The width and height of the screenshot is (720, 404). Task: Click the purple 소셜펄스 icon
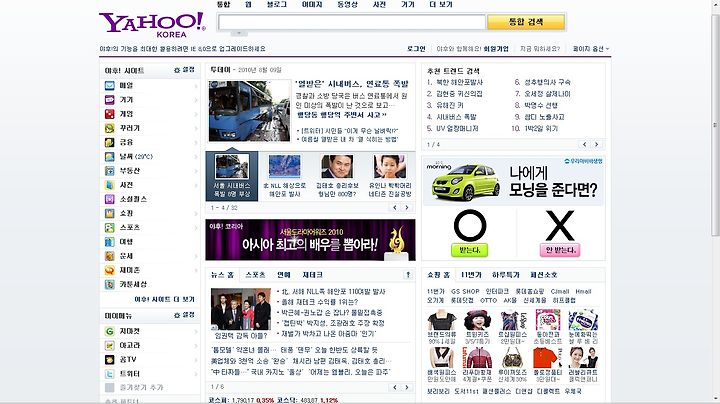coord(110,199)
